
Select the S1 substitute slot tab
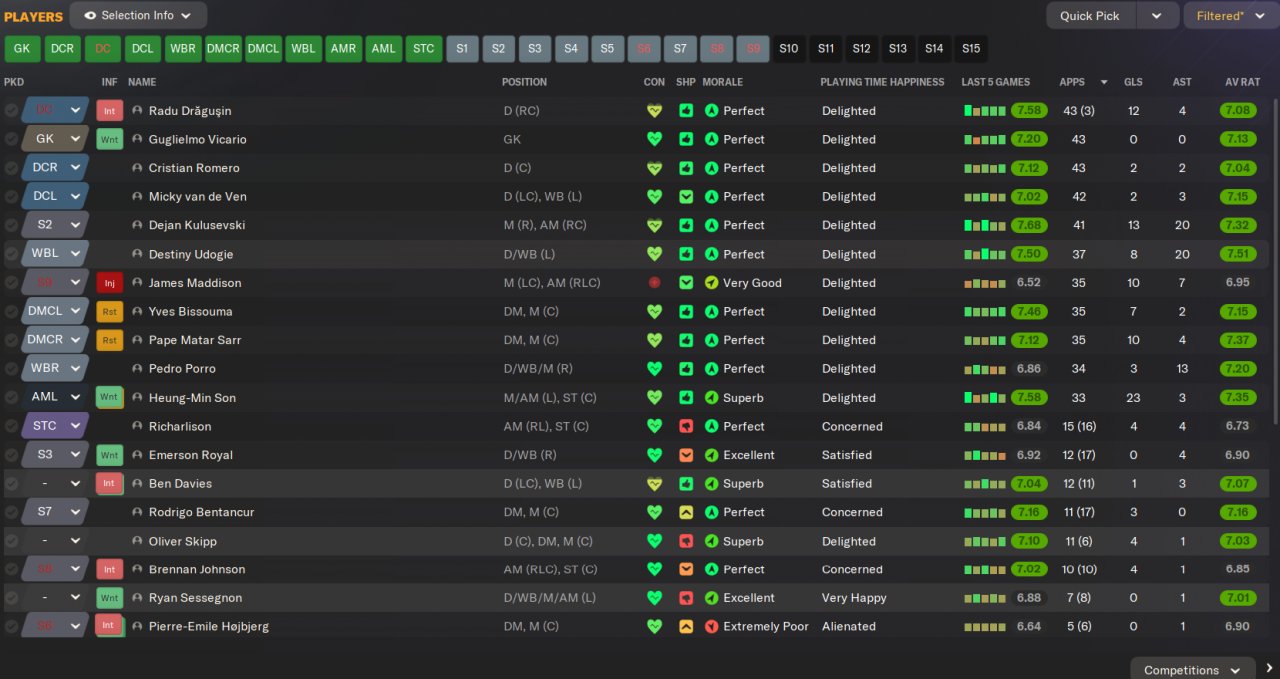(461, 48)
